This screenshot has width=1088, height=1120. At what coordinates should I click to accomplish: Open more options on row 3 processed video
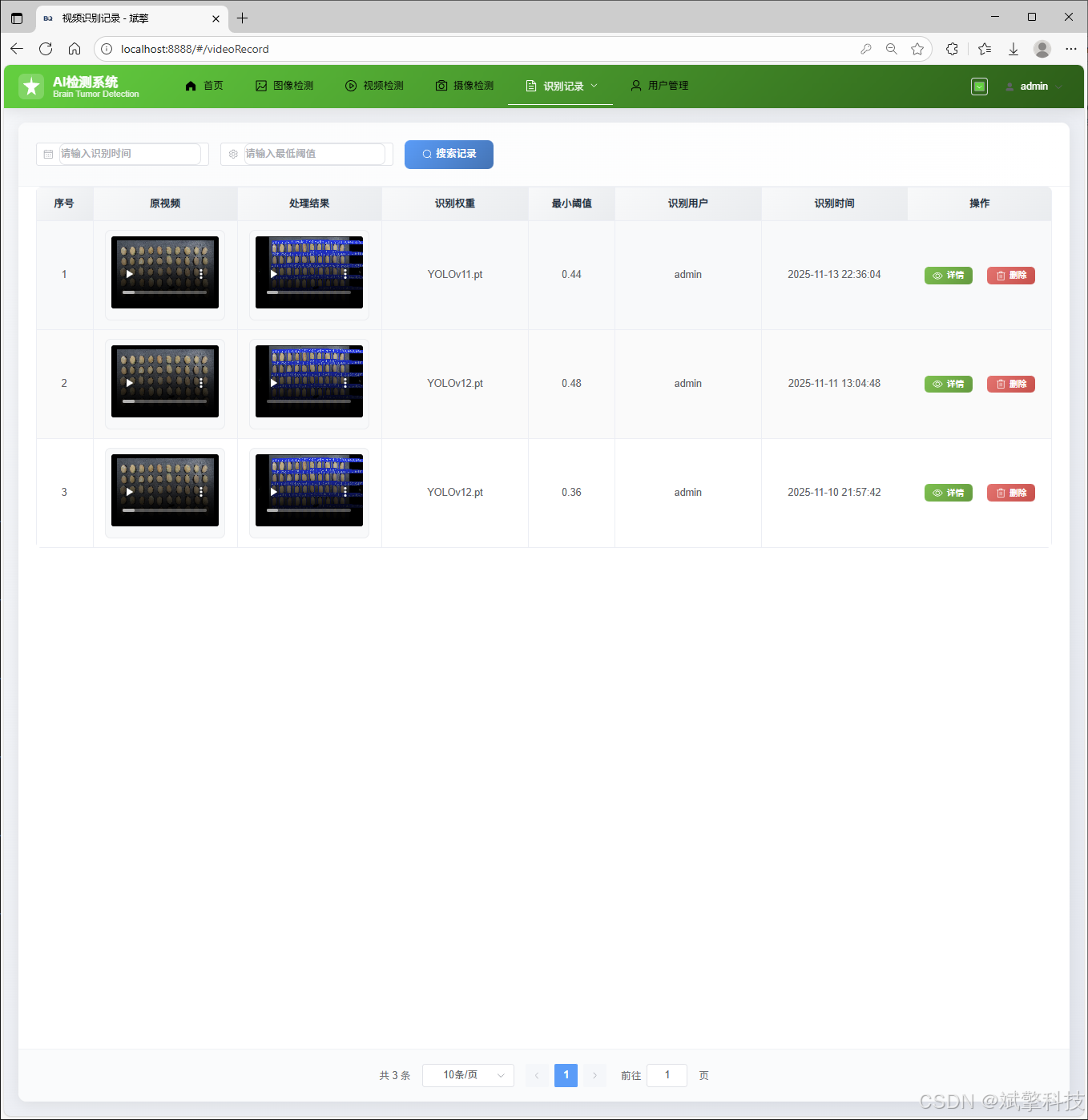[x=345, y=492]
